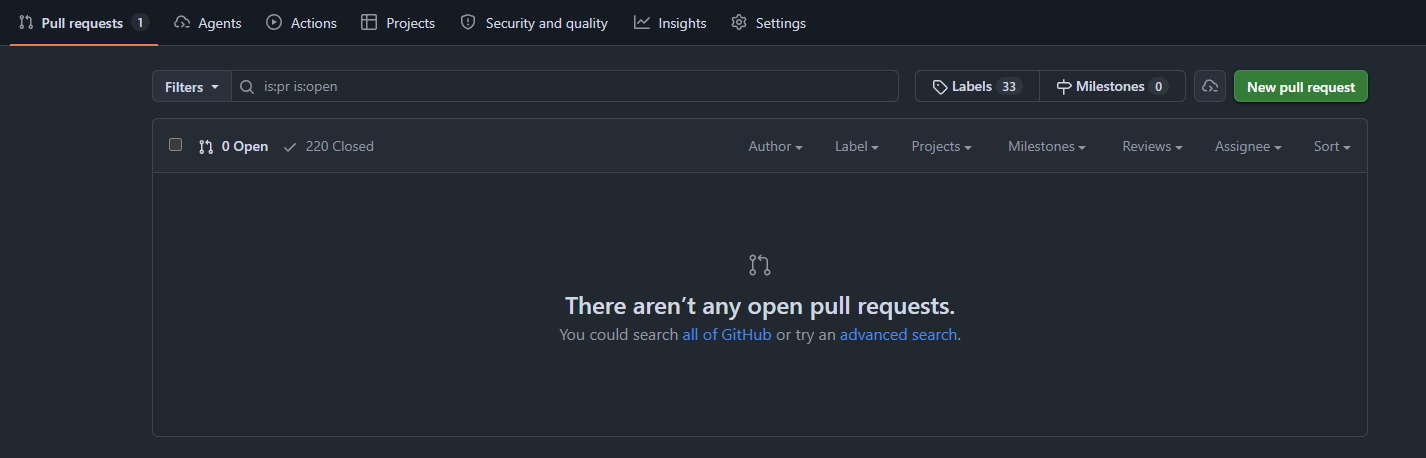
Task: Expand the Reviews filter dropdown
Action: 1152,146
